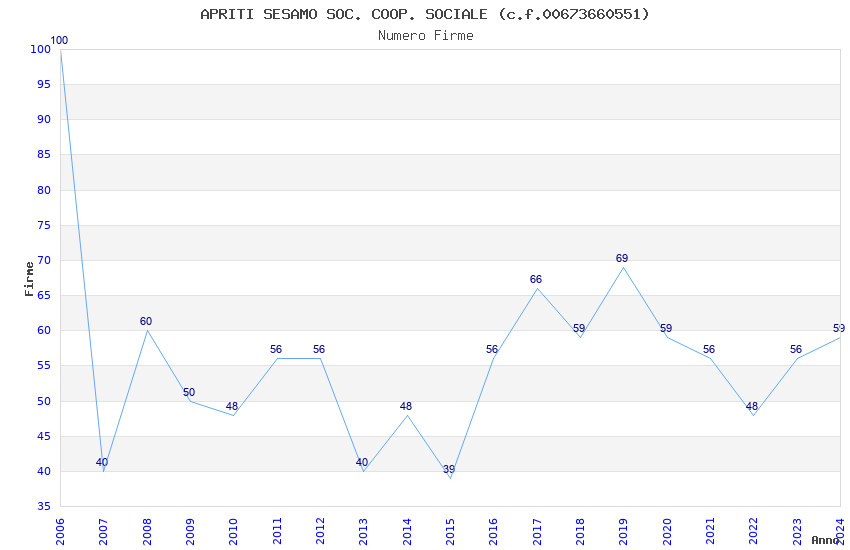Click x-axis year label 2007

click(104, 531)
